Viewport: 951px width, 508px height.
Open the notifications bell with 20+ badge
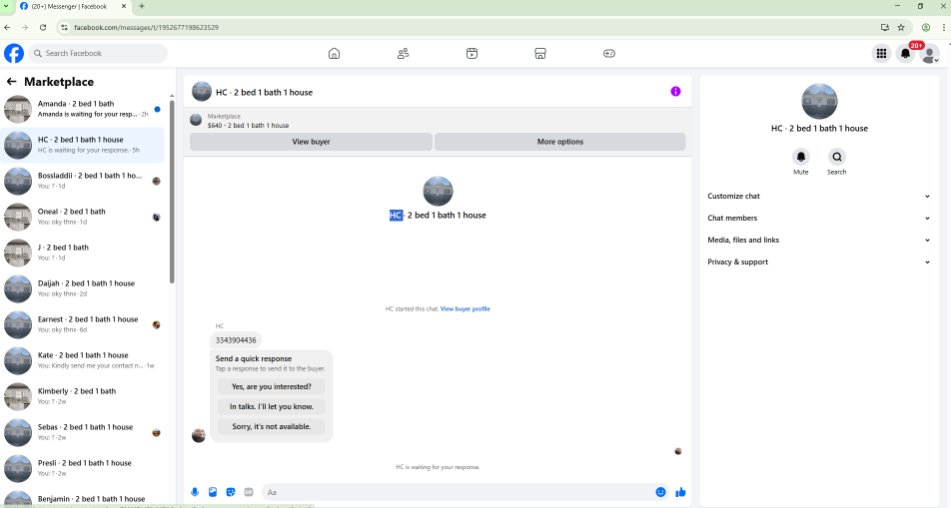click(906, 53)
